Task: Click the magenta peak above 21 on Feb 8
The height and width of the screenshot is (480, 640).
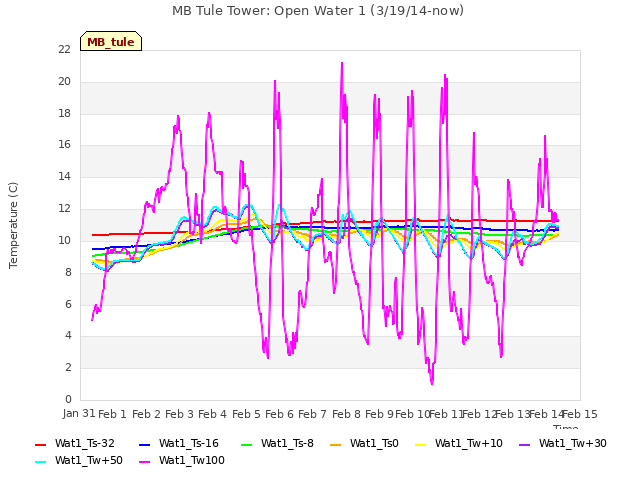Action: (342, 63)
